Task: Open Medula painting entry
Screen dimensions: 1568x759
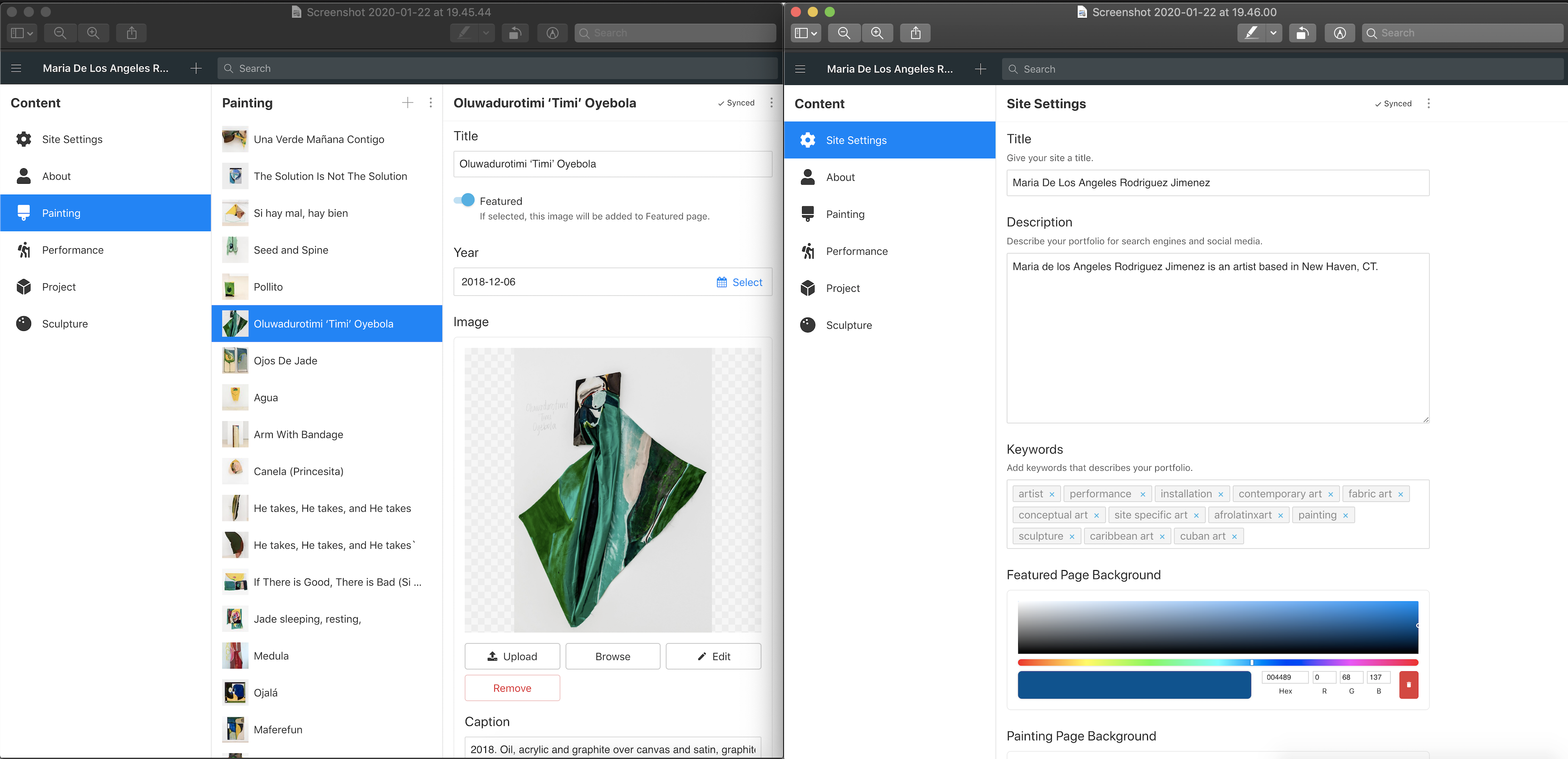Action: click(x=327, y=656)
